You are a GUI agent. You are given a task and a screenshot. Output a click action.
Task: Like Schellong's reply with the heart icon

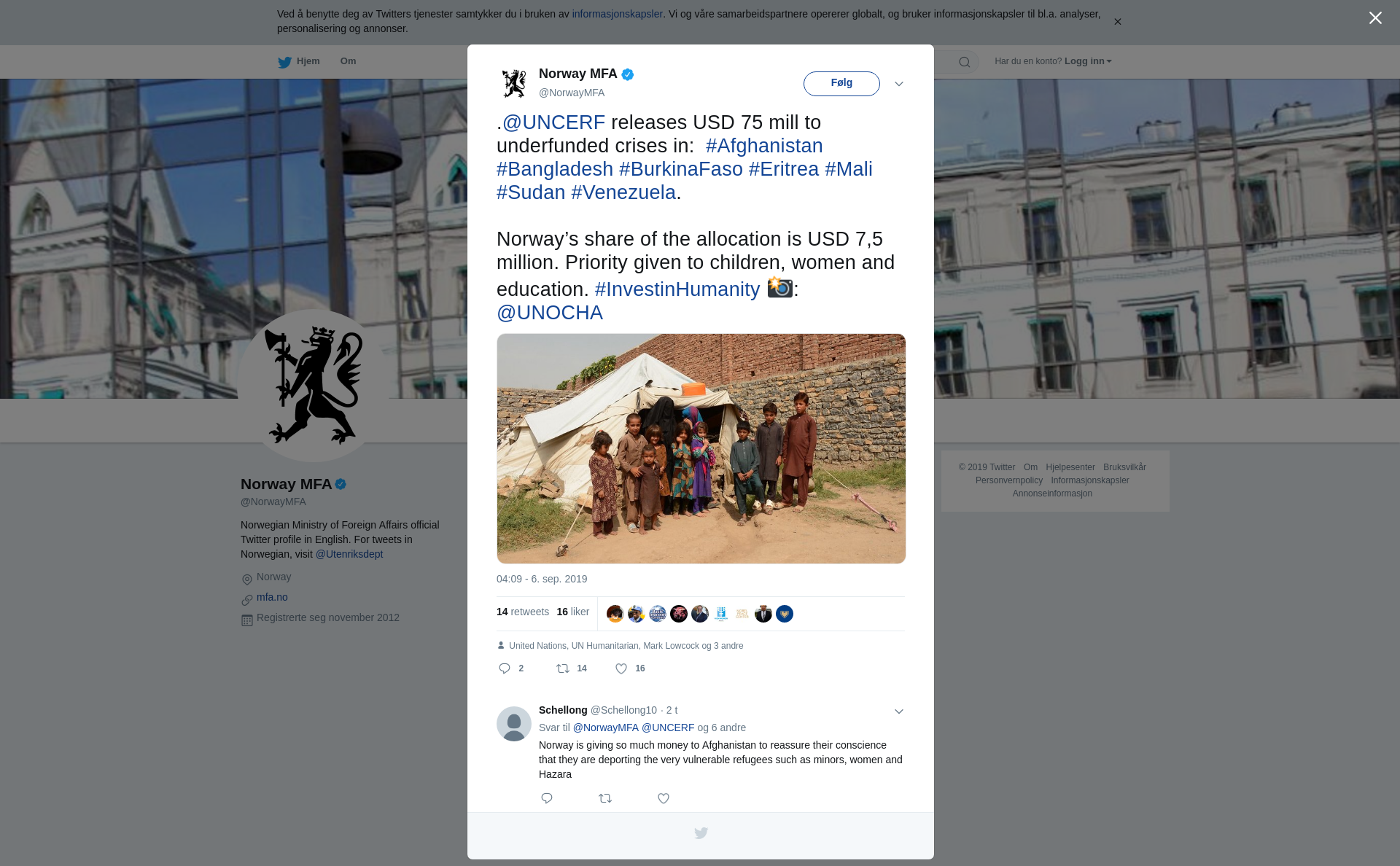[x=664, y=798]
